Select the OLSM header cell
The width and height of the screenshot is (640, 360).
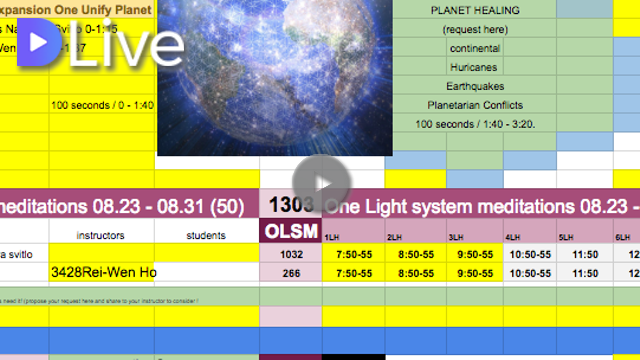click(291, 231)
